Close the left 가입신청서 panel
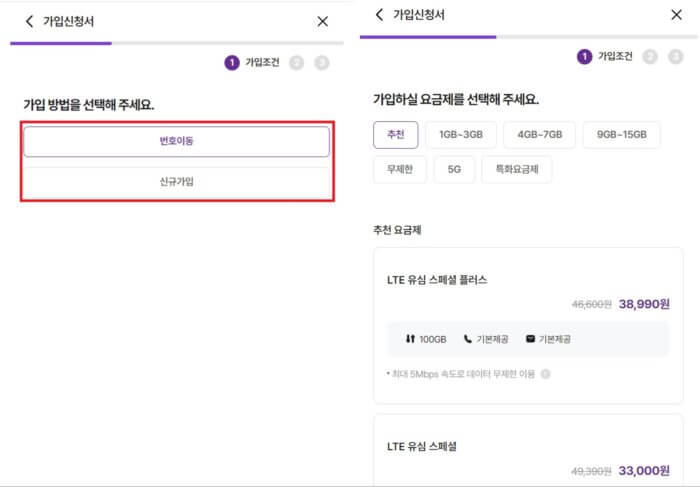Viewport: 700px width, 487px height. [x=322, y=21]
